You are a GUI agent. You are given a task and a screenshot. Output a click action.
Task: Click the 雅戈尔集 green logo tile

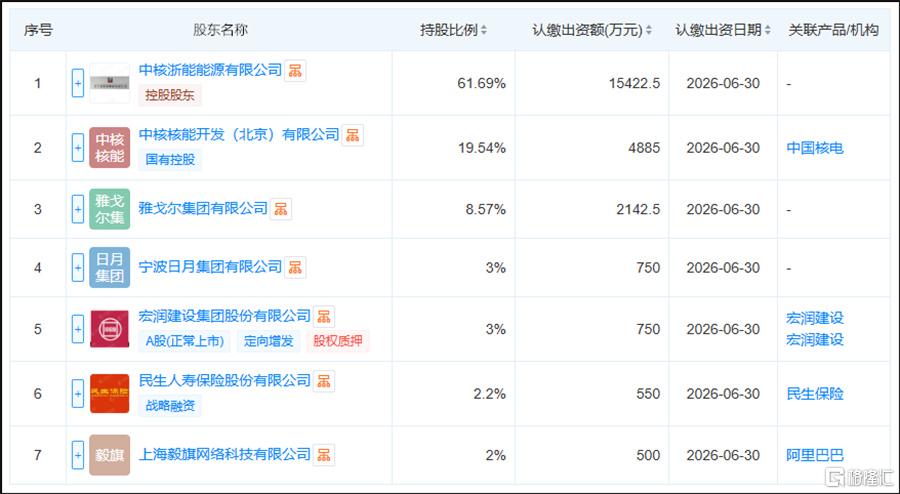click(x=110, y=209)
